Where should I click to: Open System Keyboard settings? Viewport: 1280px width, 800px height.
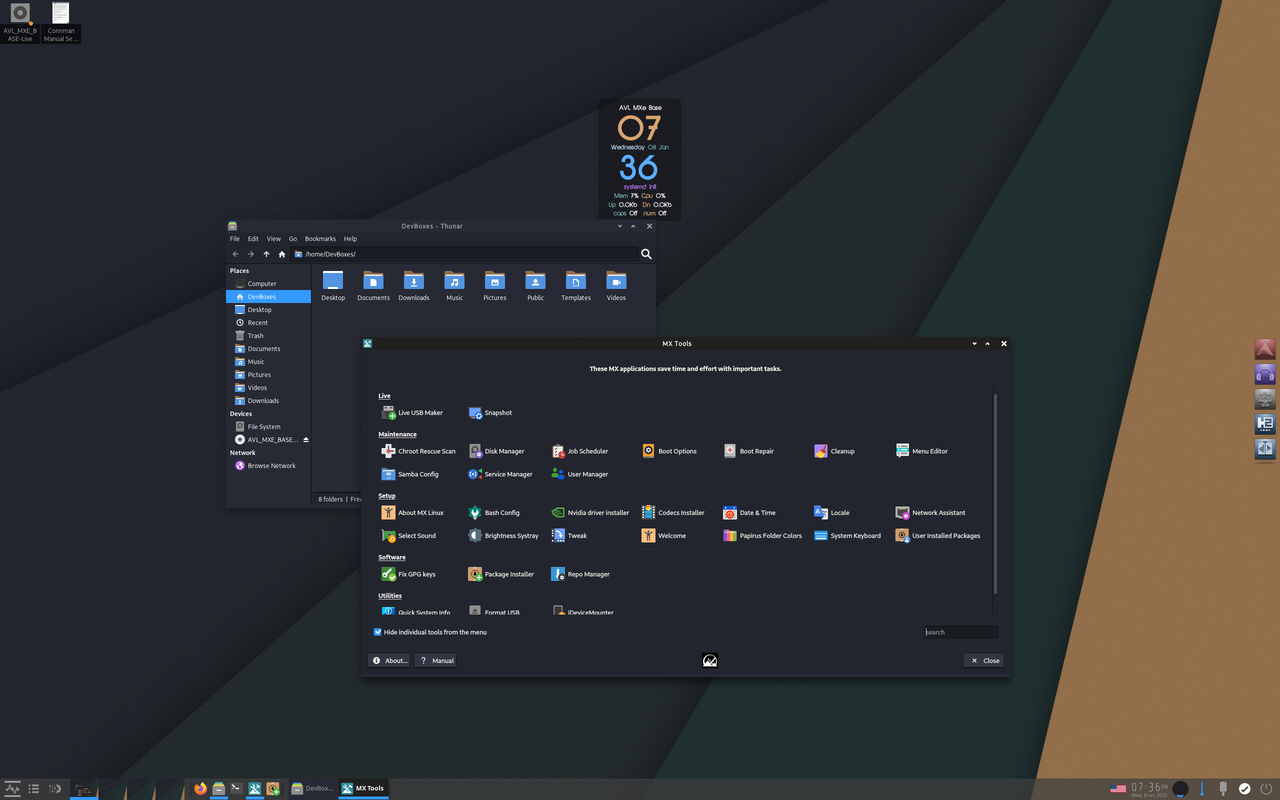coord(847,536)
